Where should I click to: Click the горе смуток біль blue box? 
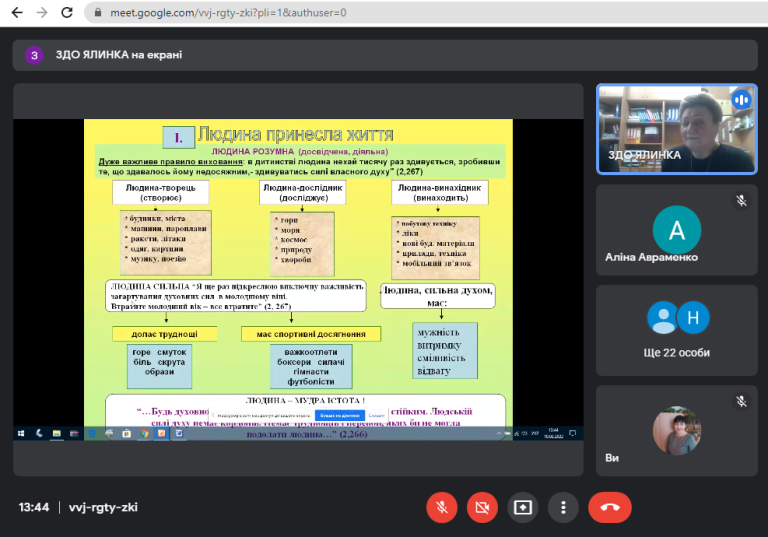pyautogui.click(x=159, y=366)
